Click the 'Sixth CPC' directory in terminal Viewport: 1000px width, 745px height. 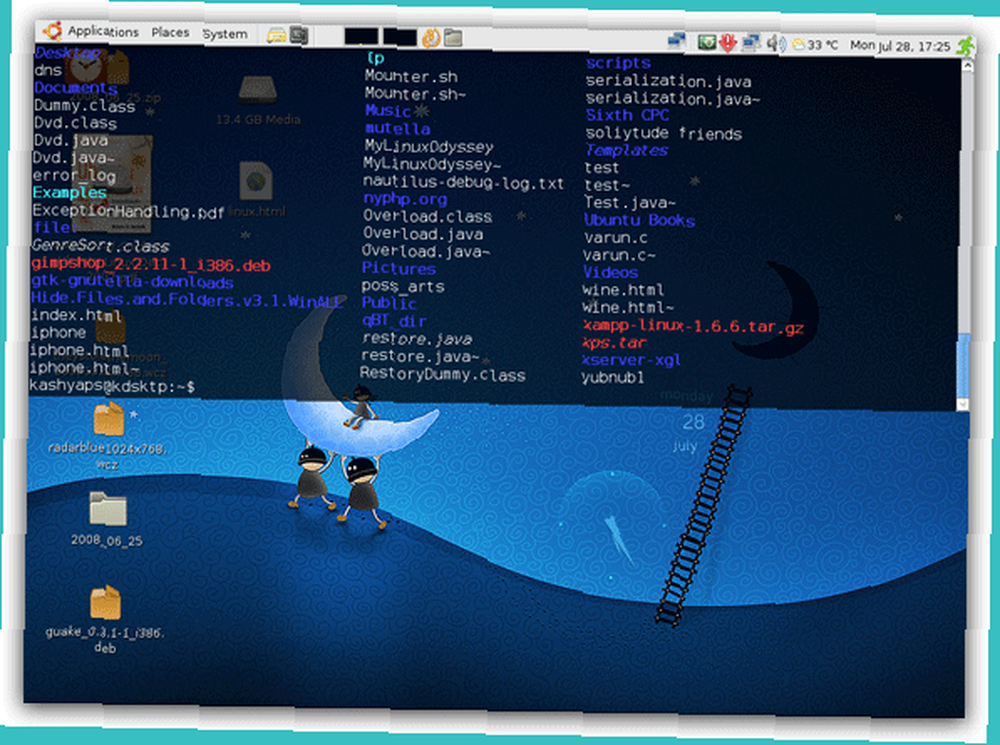[x=627, y=115]
